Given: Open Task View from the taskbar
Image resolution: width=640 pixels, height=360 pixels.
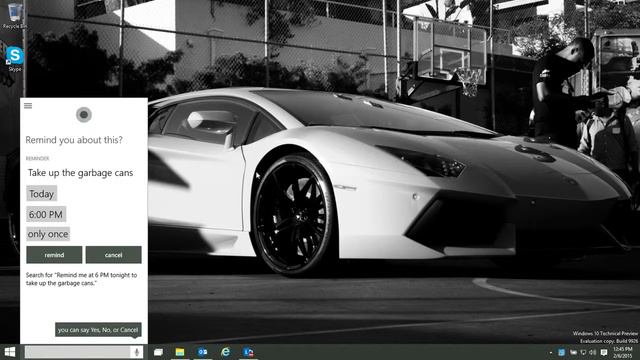Looking at the screenshot, I should pyautogui.click(x=158, y=352).
